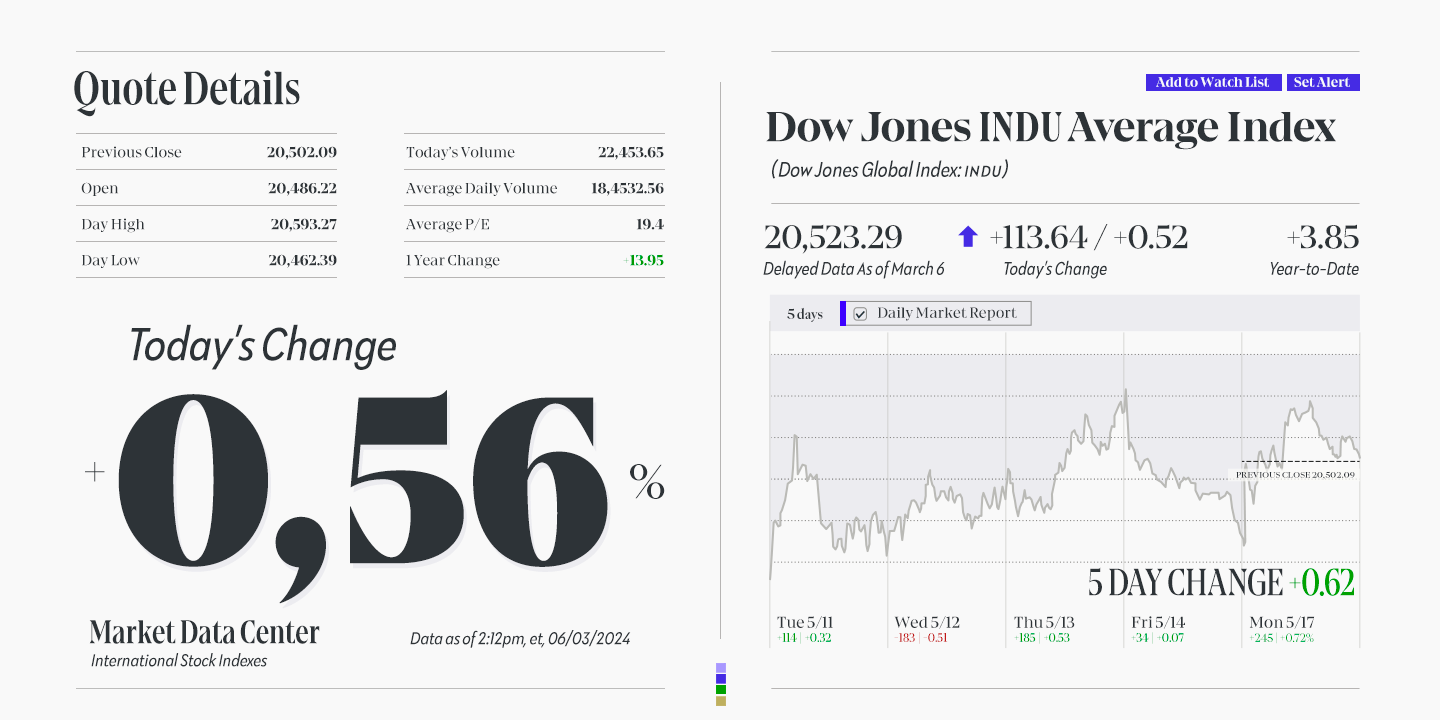1440x720 pixels.
Task: Click the Previous Close 20,502.09 chart marker
Action: [x=1295, y=475]
